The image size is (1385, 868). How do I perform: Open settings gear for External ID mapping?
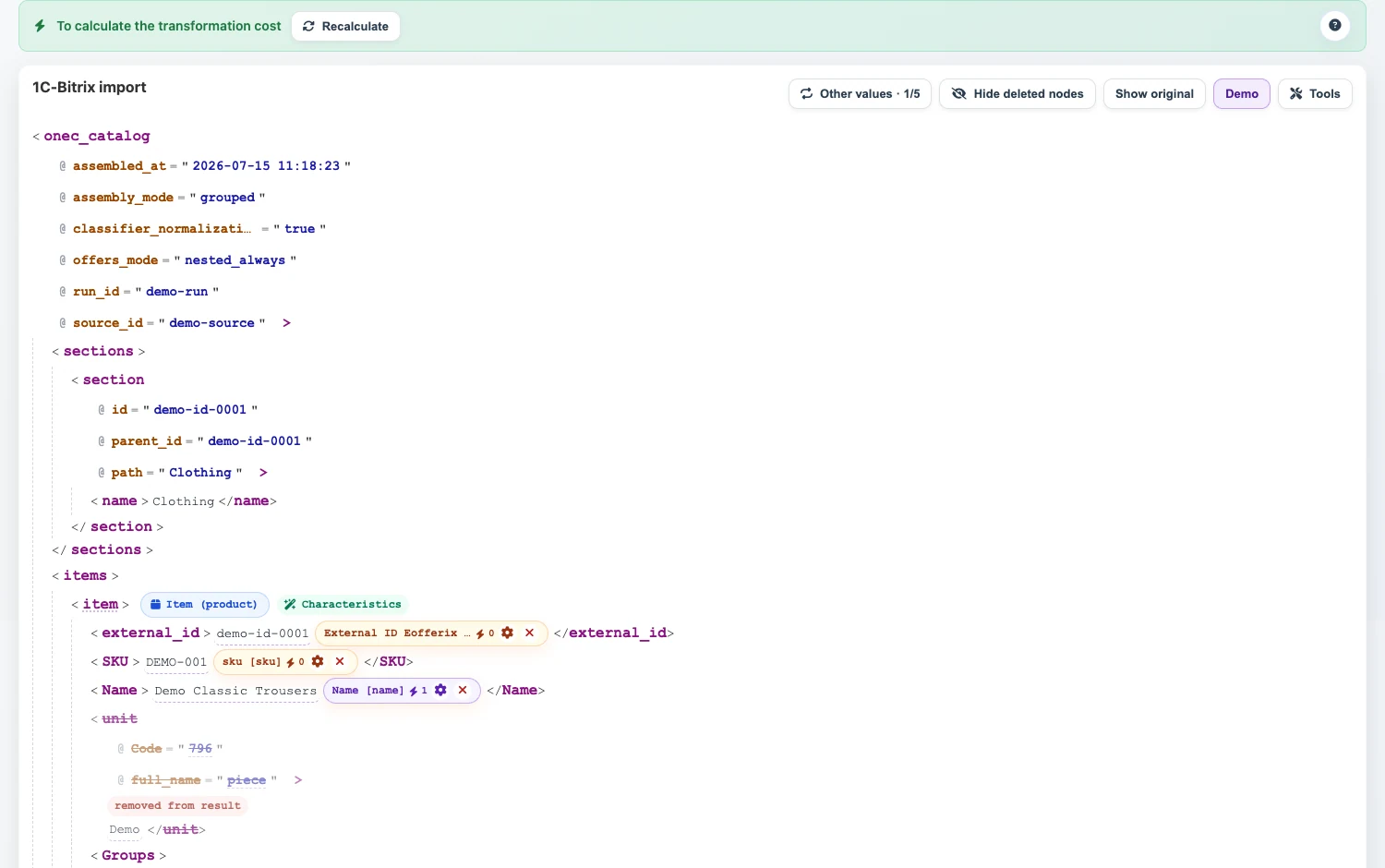(507, 633)
